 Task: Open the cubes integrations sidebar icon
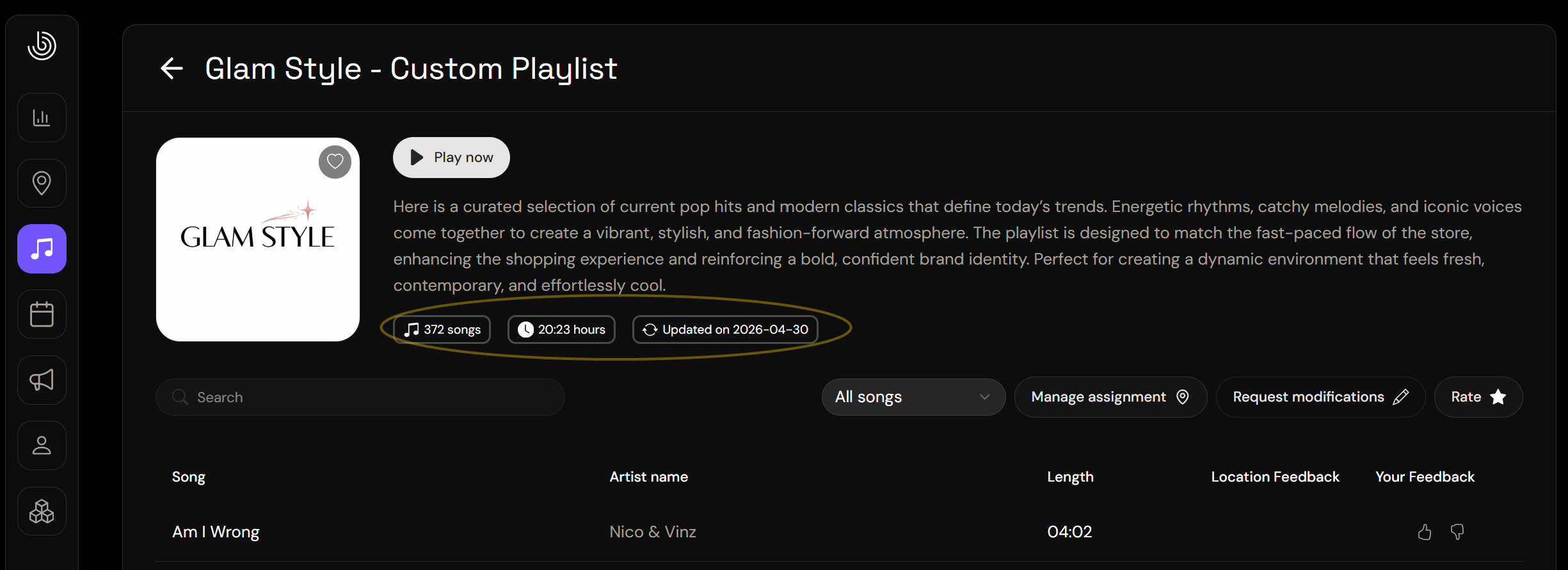pos(42,511)
